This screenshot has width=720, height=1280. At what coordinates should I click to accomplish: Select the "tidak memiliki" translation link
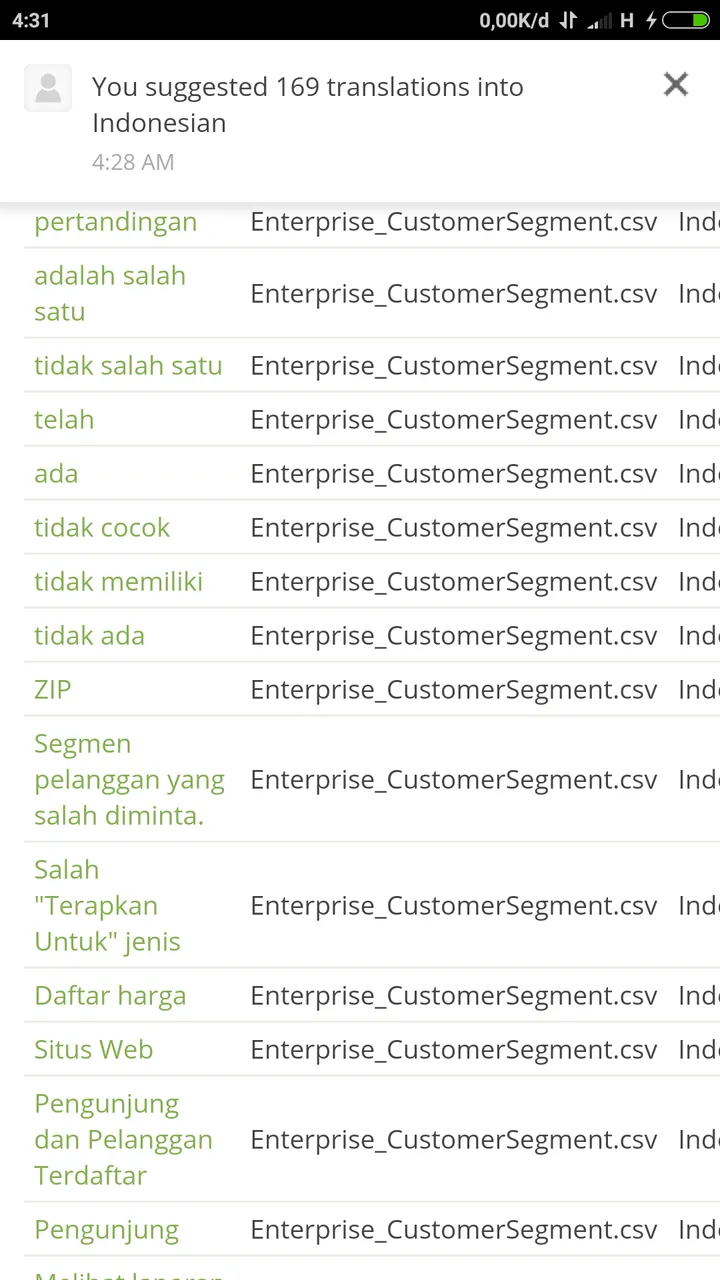pyautogui.click(x=119, y=582)
